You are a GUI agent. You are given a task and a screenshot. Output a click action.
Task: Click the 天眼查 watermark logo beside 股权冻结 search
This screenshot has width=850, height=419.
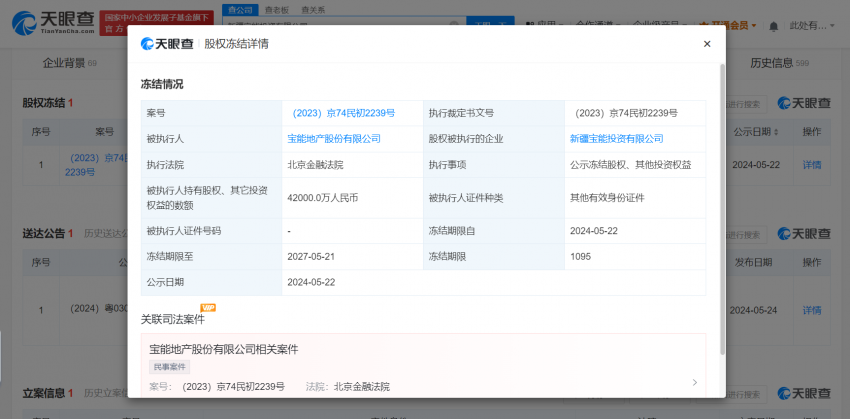coord(804,102)
